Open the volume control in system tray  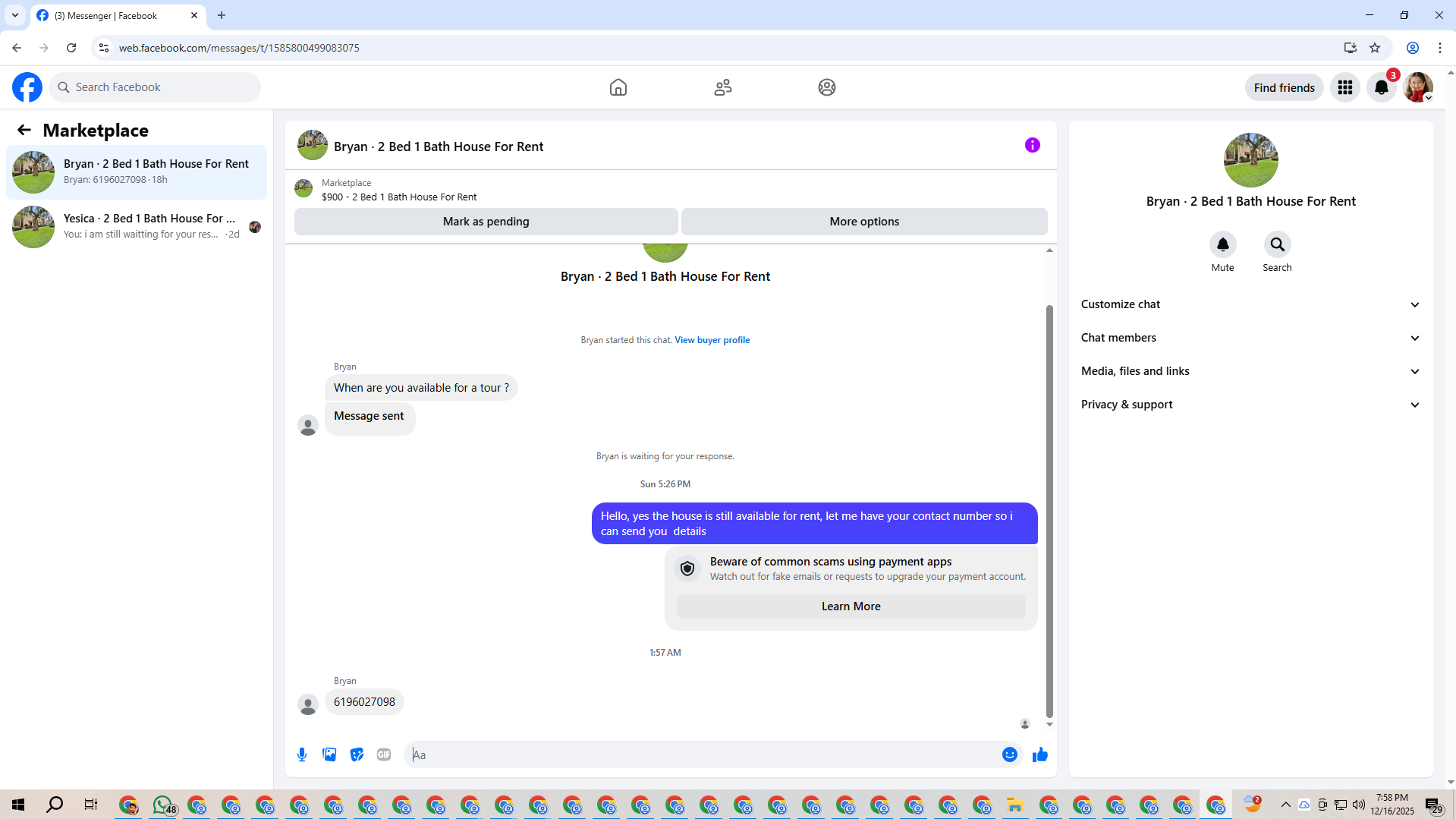1358,805
